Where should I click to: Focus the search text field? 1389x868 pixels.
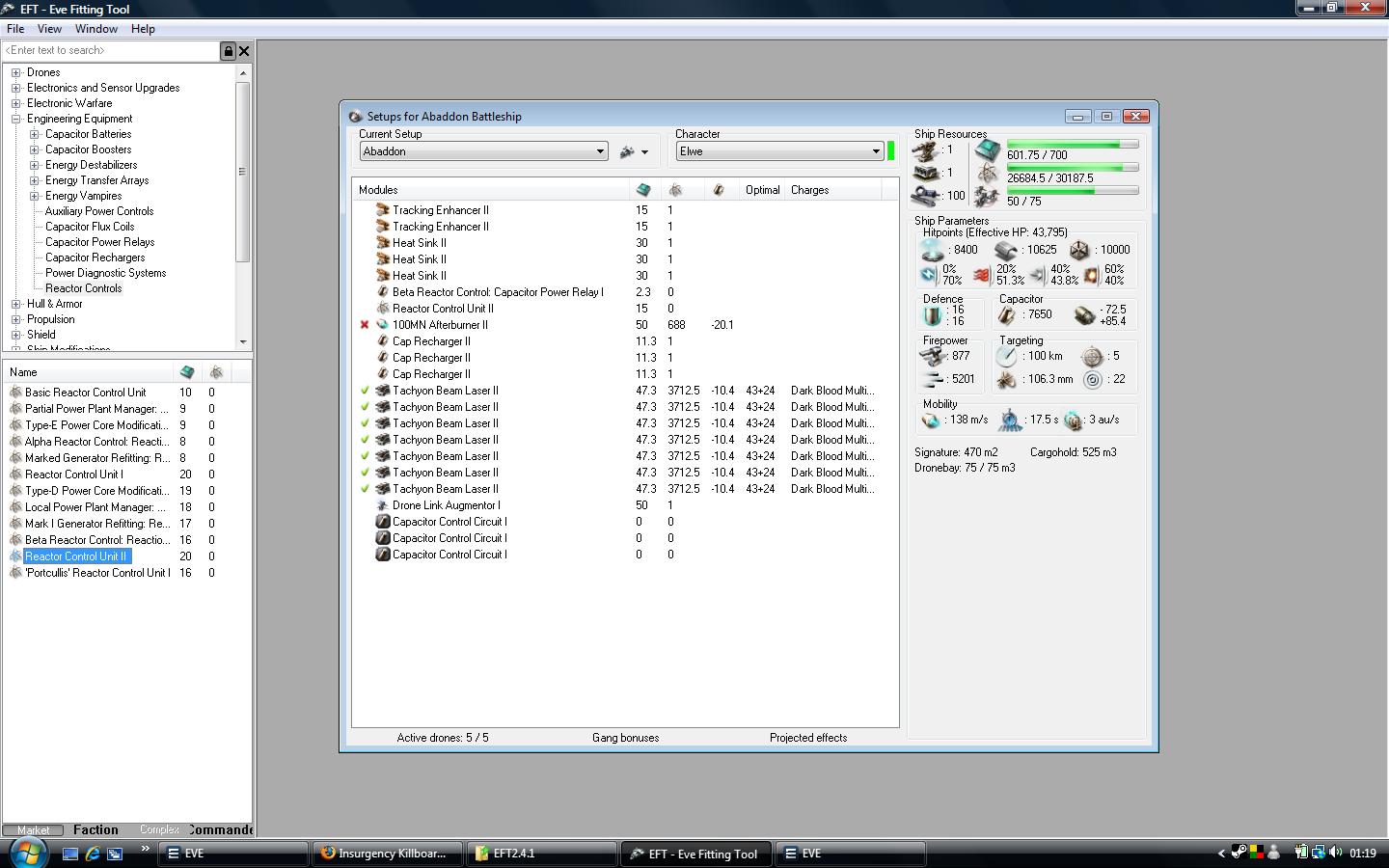[111, 51]
